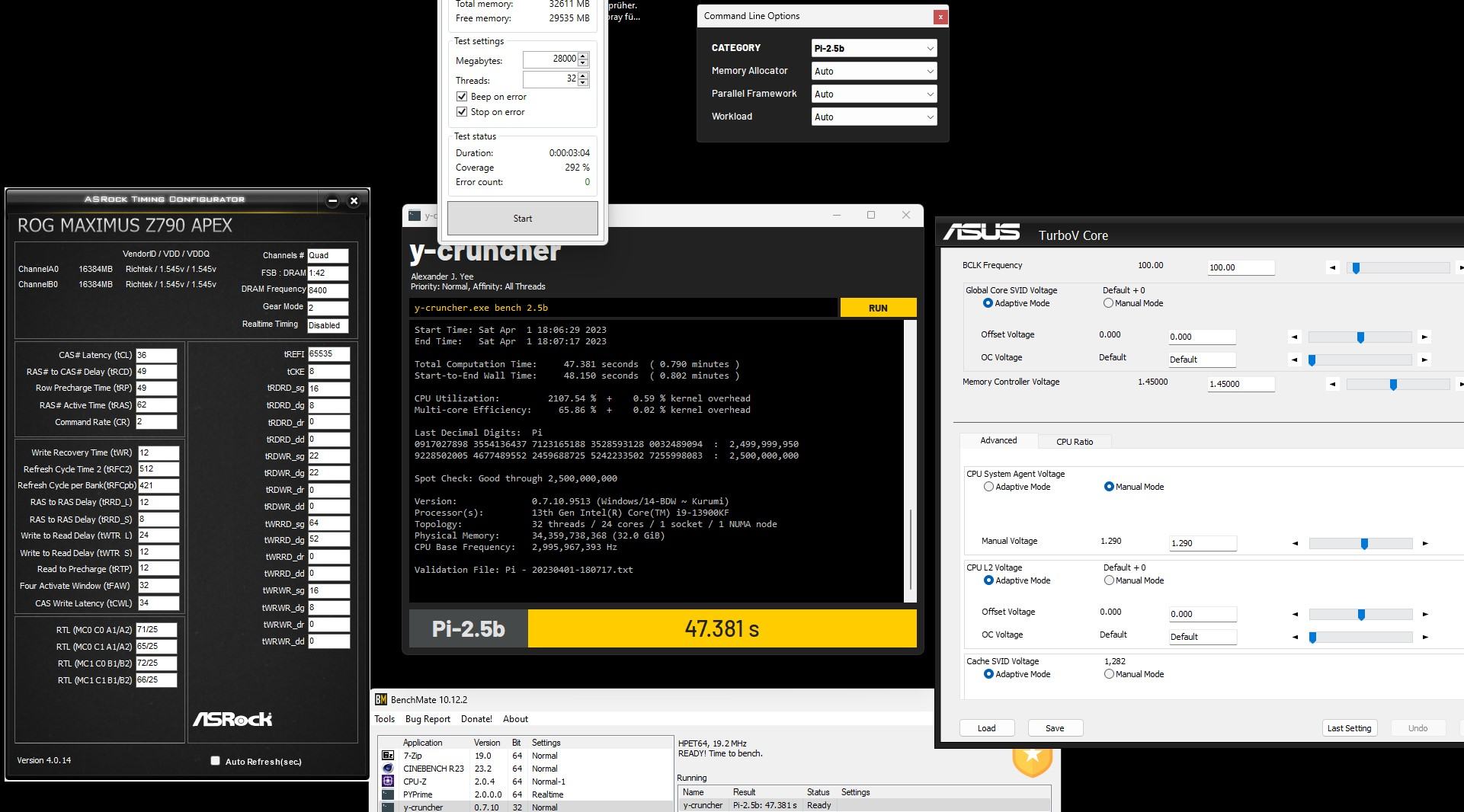Decrease Global Core SVID Offset Voltage arrow
Viewport: 1464px width, 812px height.
pyautogui.click(x=1294, y=337)
